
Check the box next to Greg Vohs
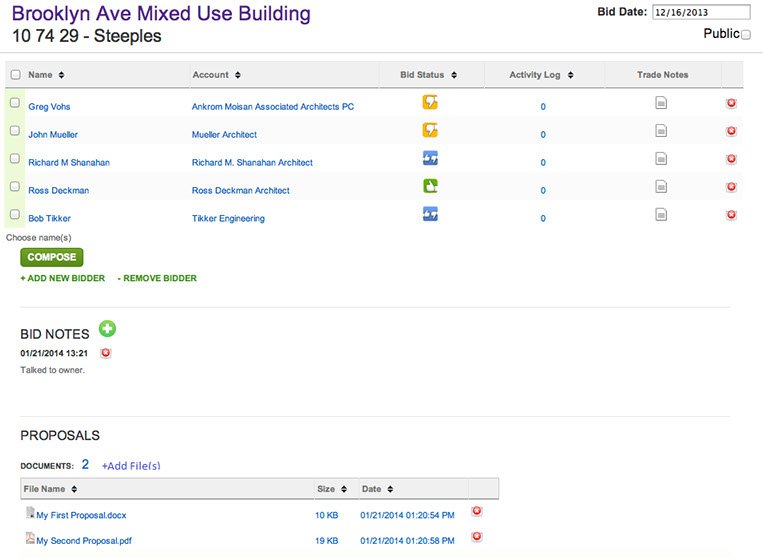(x=14, y=103)
